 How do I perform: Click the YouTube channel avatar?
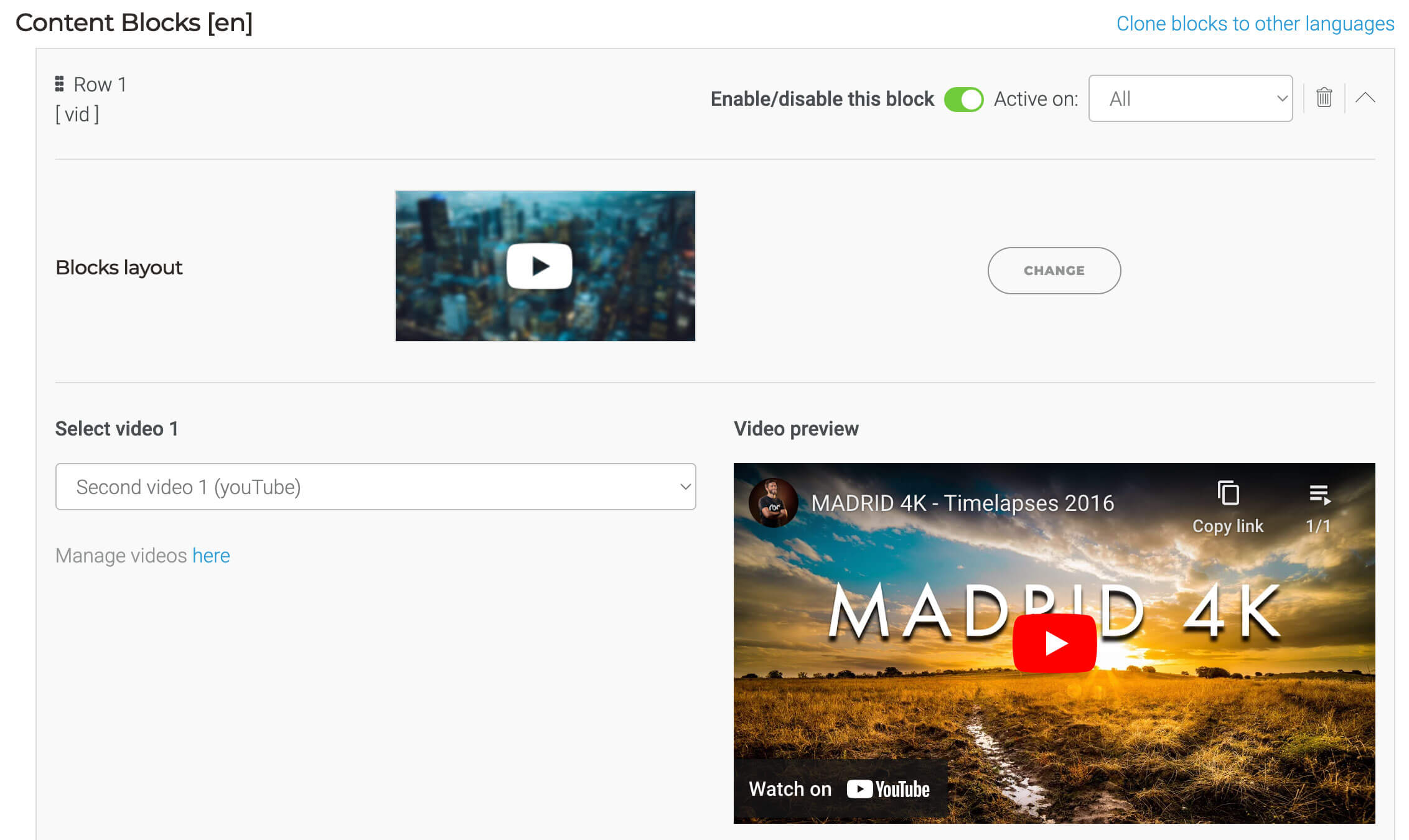[x=773, y=503]
